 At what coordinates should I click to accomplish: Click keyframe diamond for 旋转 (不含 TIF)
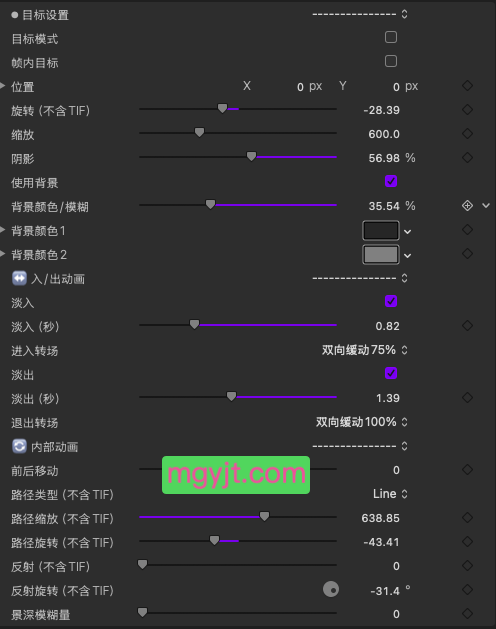point(467,110)
